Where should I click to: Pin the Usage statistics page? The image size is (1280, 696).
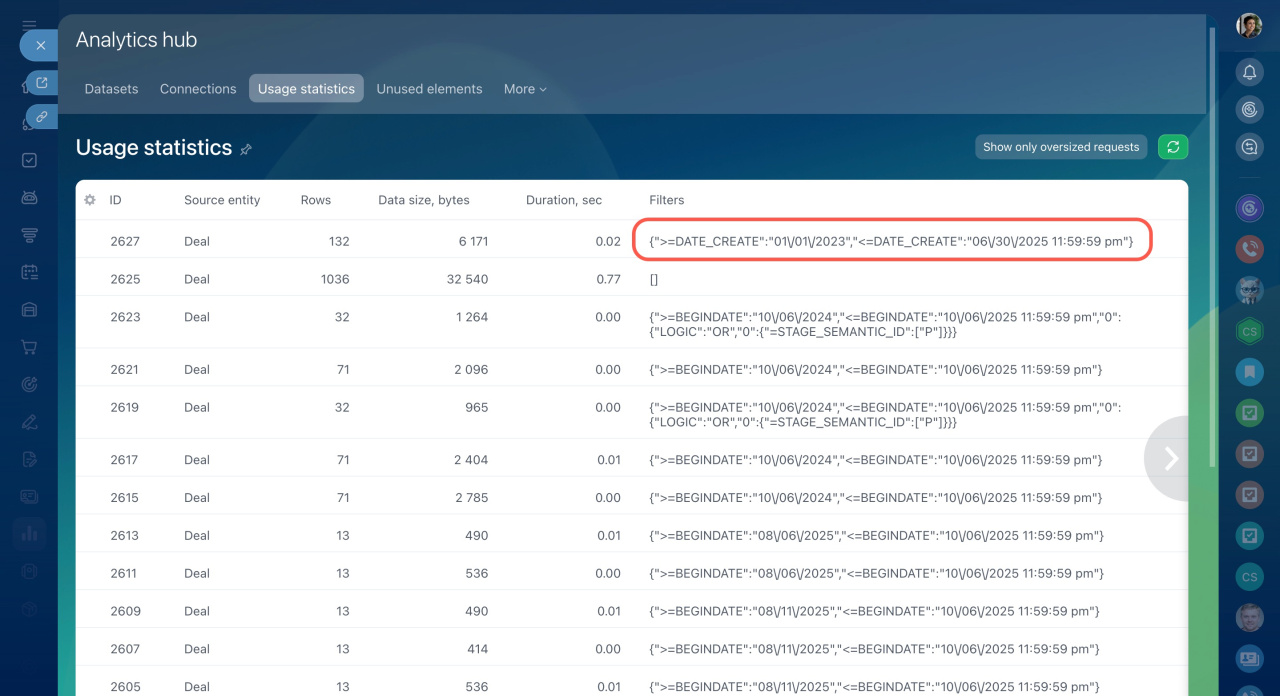(246, 149)
